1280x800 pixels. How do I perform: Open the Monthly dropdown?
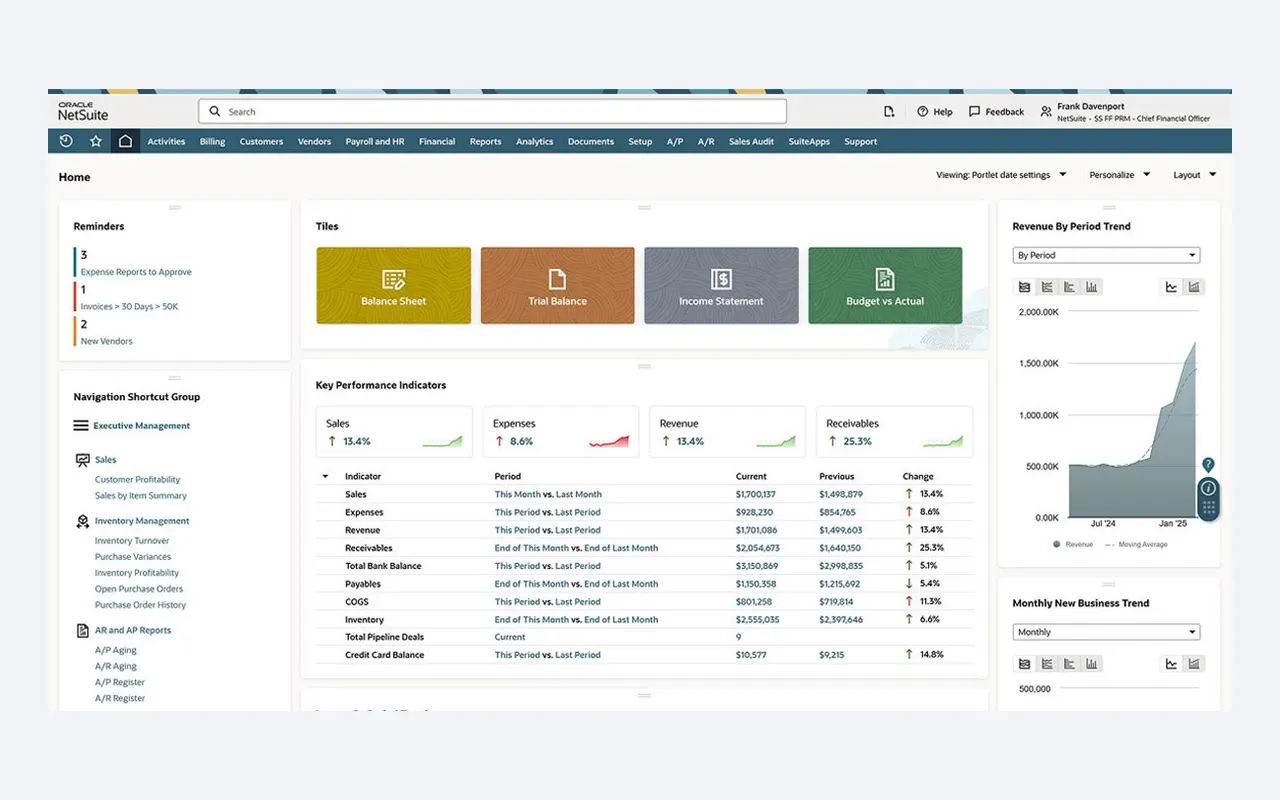(x=1106, y=632)
